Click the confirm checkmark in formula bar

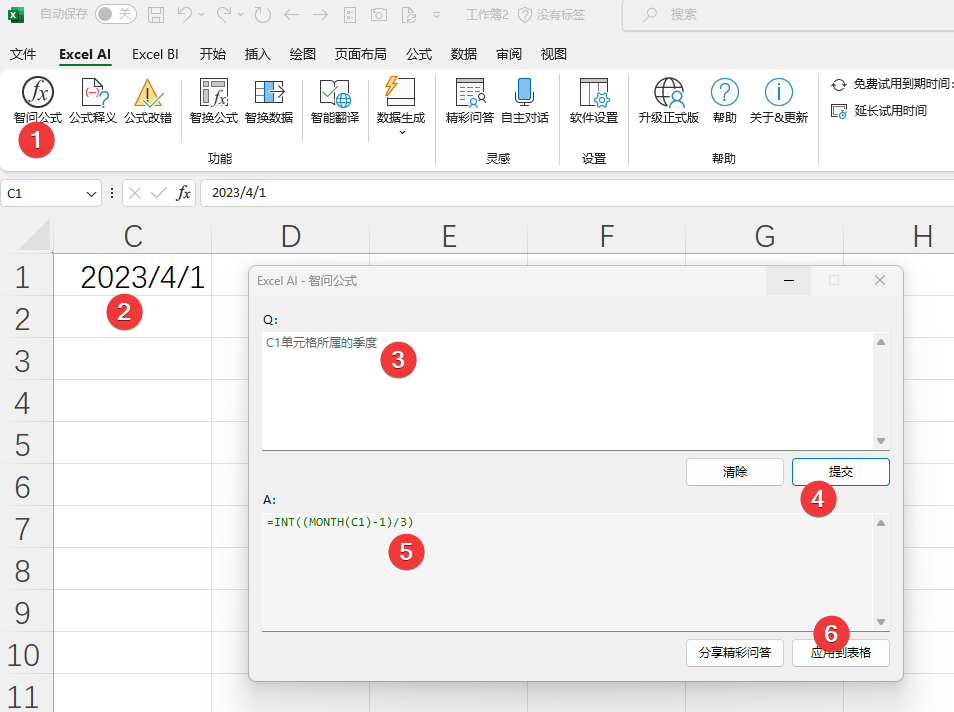pos(159,194)
